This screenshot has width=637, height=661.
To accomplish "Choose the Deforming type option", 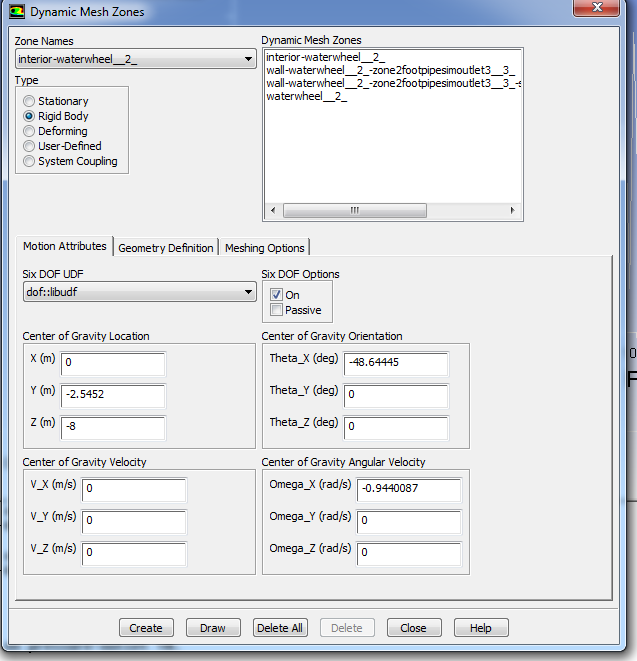I will pyautogui.click(x=30, y=131).
